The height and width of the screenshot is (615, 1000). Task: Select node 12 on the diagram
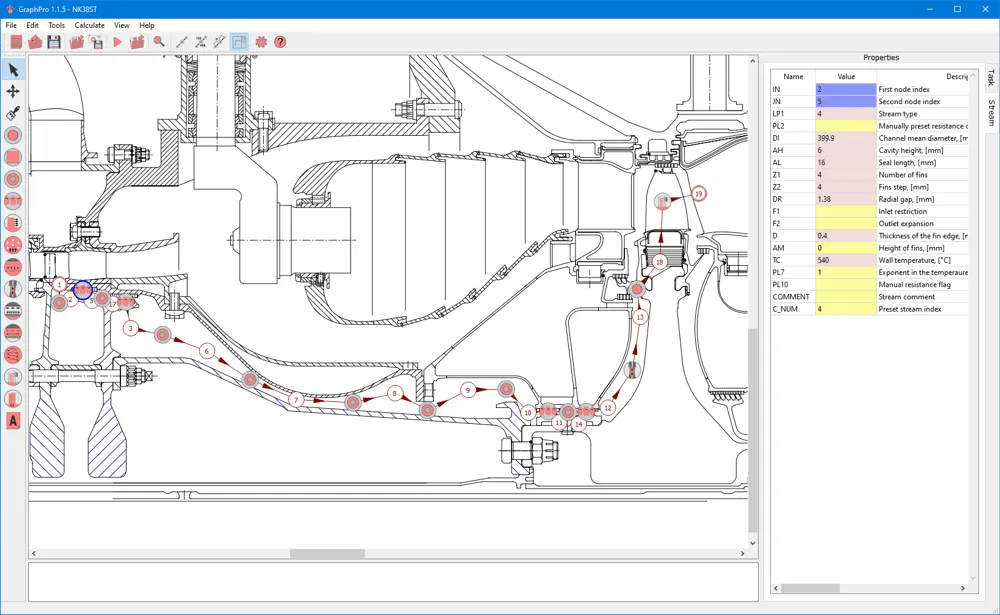click(608, 408)
